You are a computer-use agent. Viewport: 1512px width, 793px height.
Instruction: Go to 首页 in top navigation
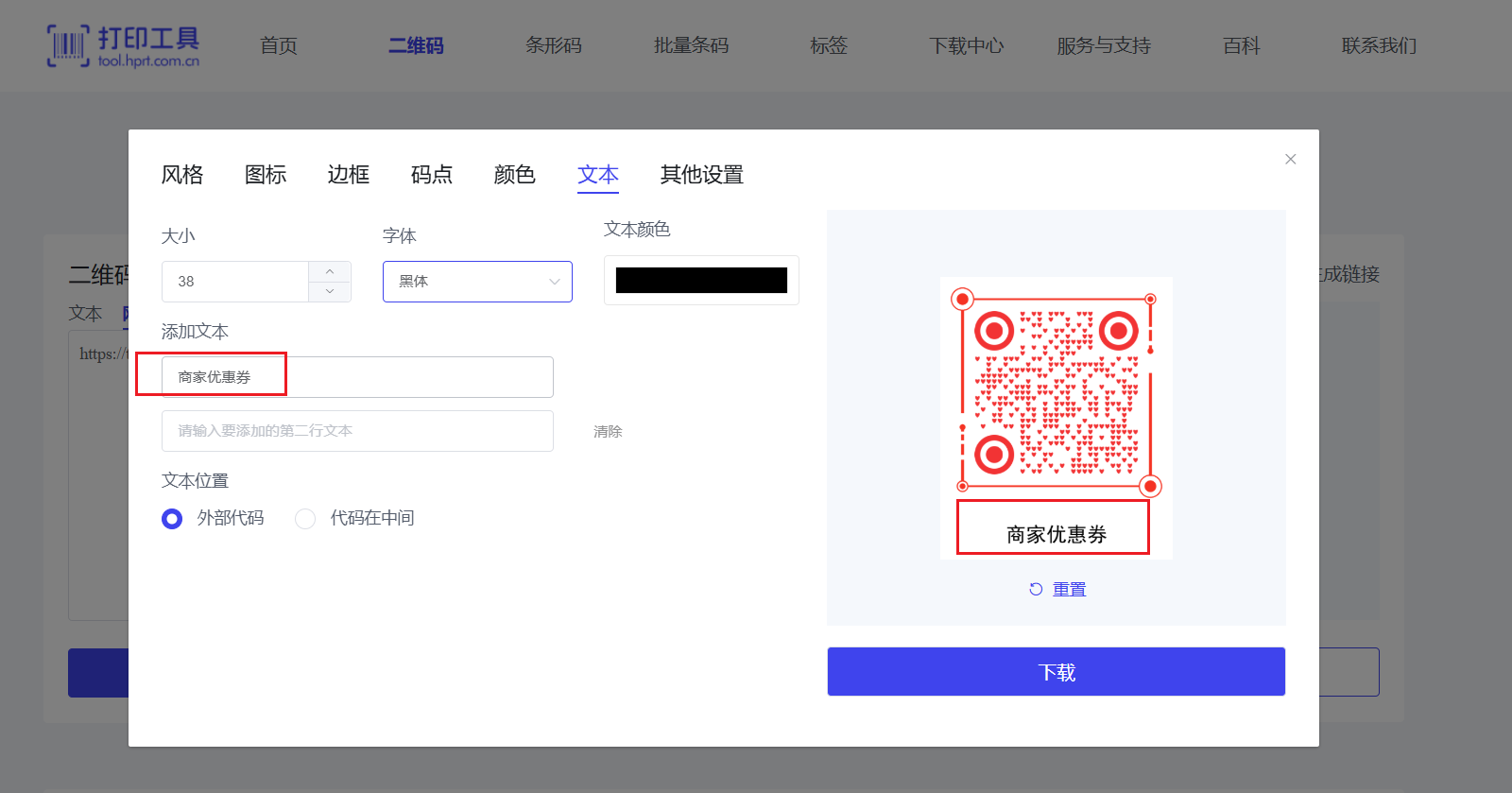coord(279,45)
